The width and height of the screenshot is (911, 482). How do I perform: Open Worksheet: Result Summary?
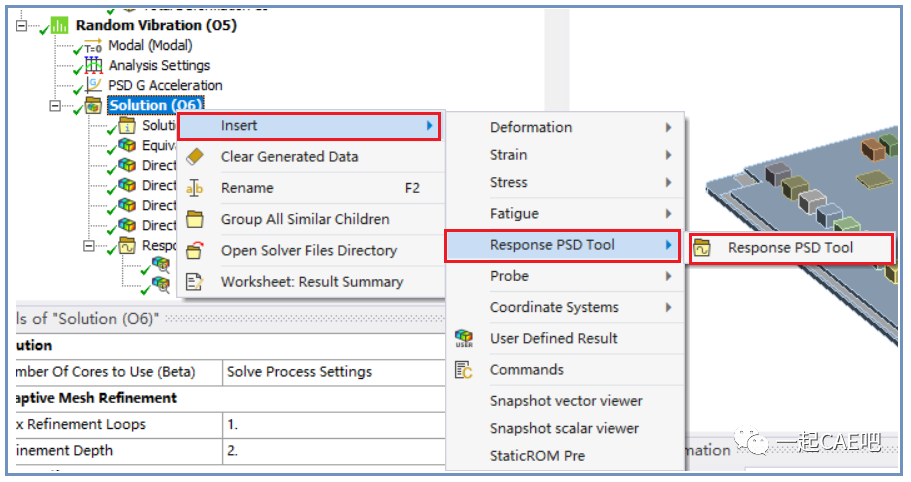(x=311, y=282)
